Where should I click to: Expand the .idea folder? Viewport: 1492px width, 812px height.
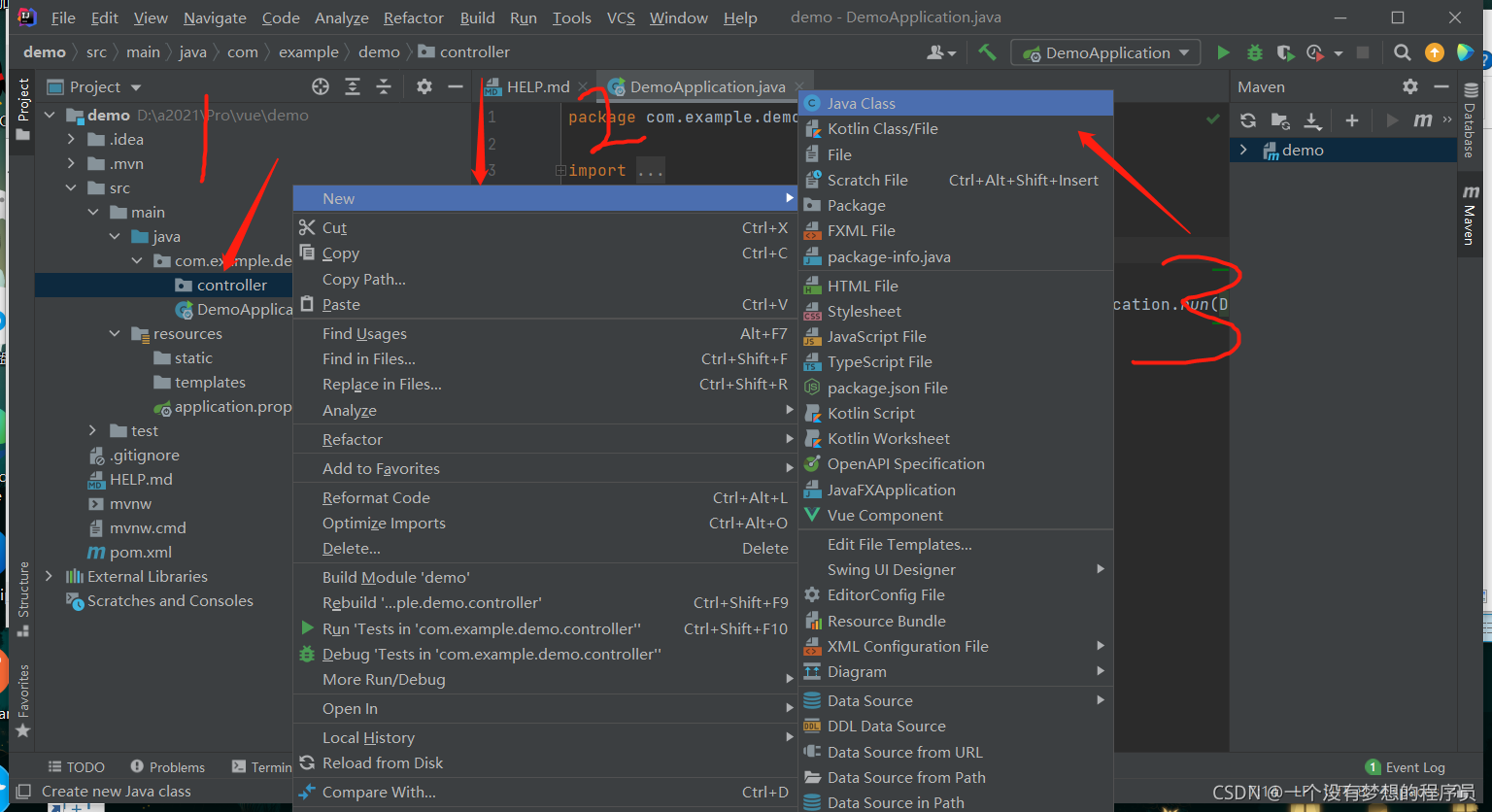pyautogui.click(x=71, y=139)
